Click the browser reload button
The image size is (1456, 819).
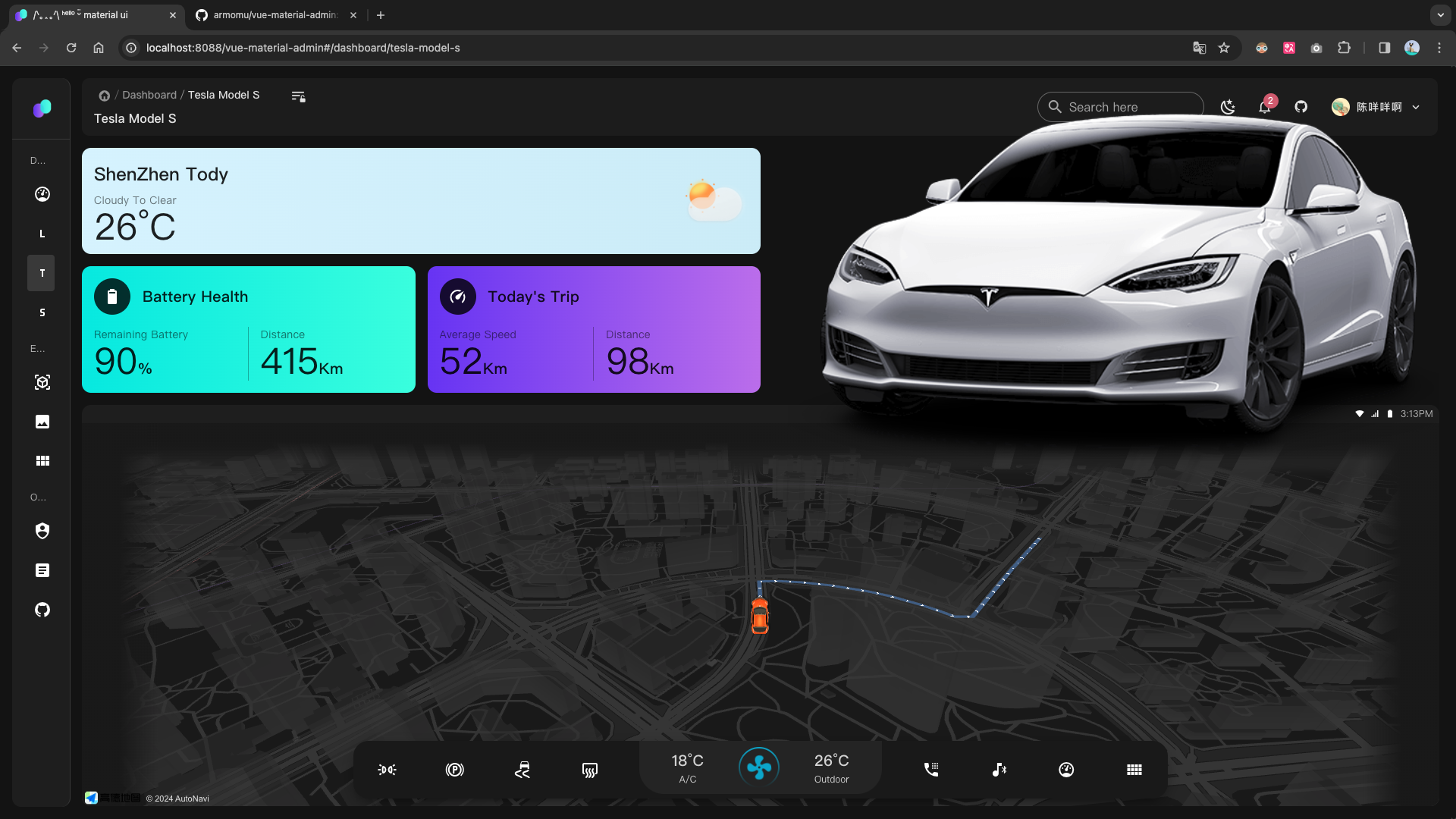[x=71, y=48]
